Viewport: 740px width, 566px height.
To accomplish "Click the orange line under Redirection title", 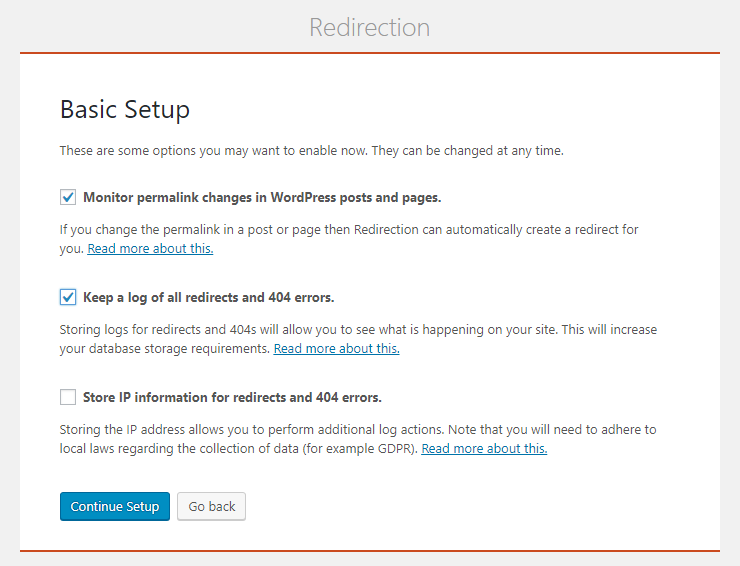I will pos(370,53).
